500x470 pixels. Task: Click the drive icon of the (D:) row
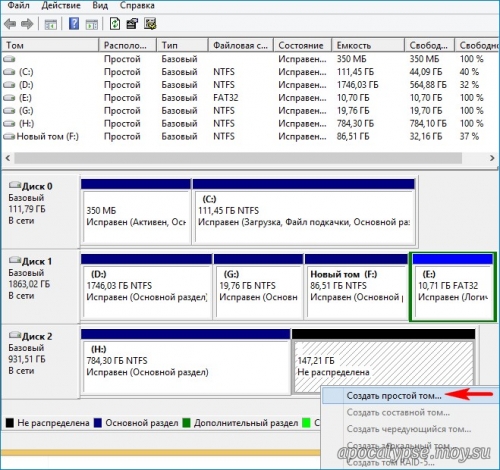click(x=9, y=85)
